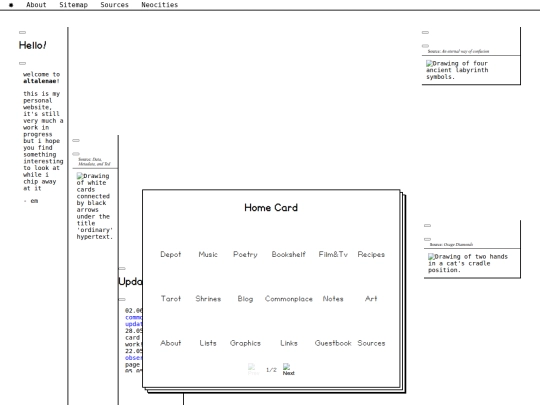The image size is (540, 405).
Task: Click the black dot icon in top bar
Action: (11, 5)
